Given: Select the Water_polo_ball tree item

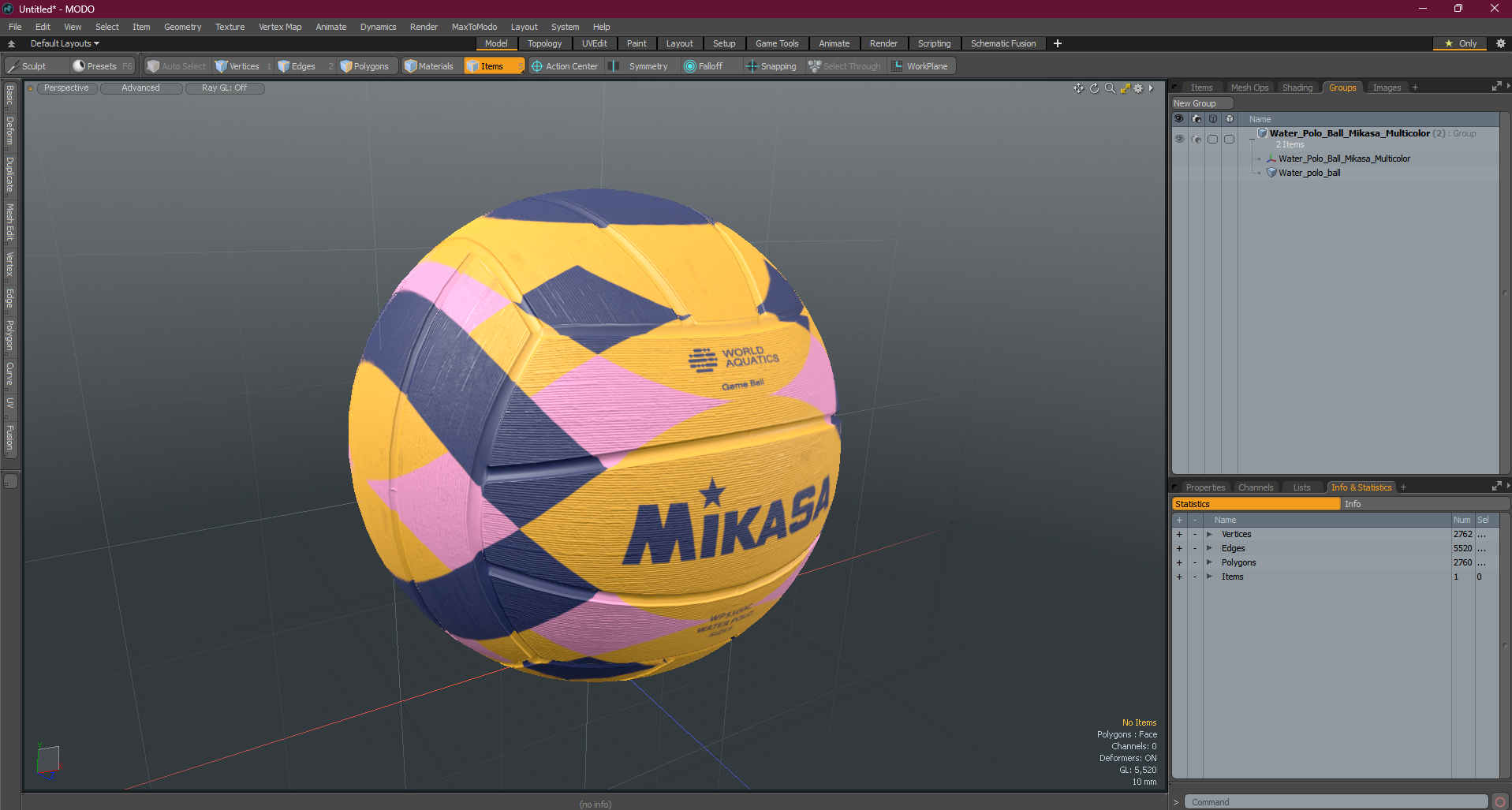Looking at the screenshot, I should click(x=1309, y=173).
